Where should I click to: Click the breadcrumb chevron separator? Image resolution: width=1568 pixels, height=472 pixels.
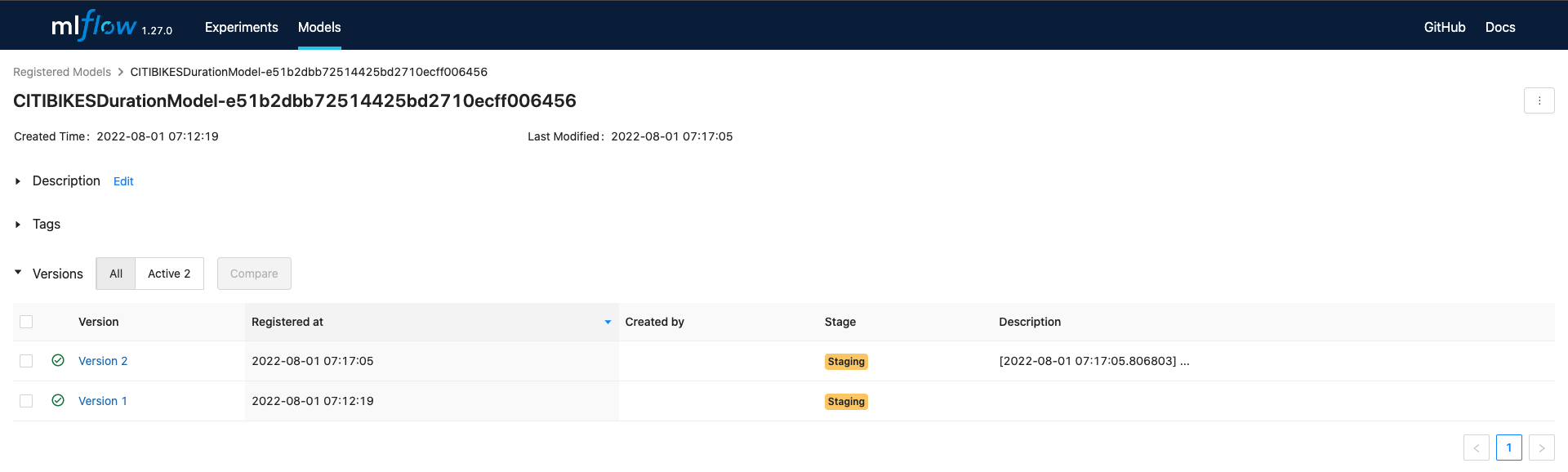(121, 72)
